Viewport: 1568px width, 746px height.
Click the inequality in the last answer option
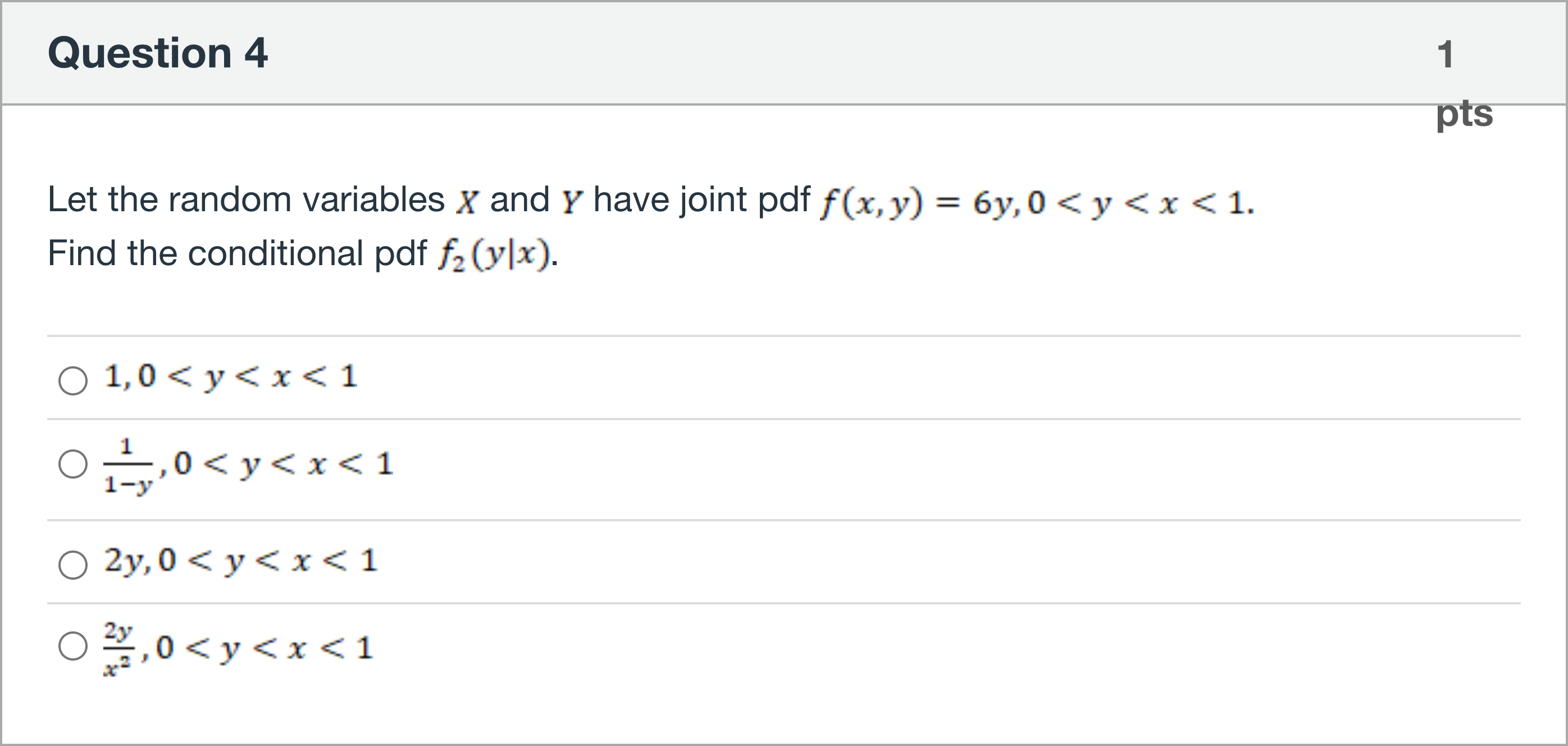[x=264, y=648]
